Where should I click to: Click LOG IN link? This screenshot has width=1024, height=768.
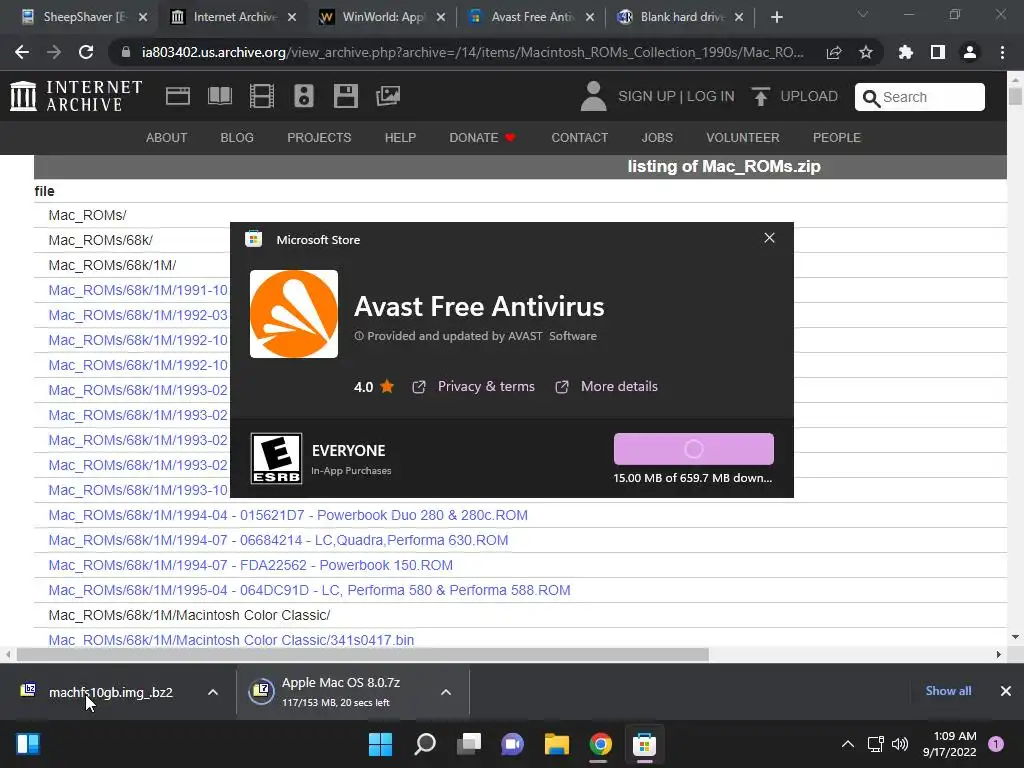click(711, 97)
